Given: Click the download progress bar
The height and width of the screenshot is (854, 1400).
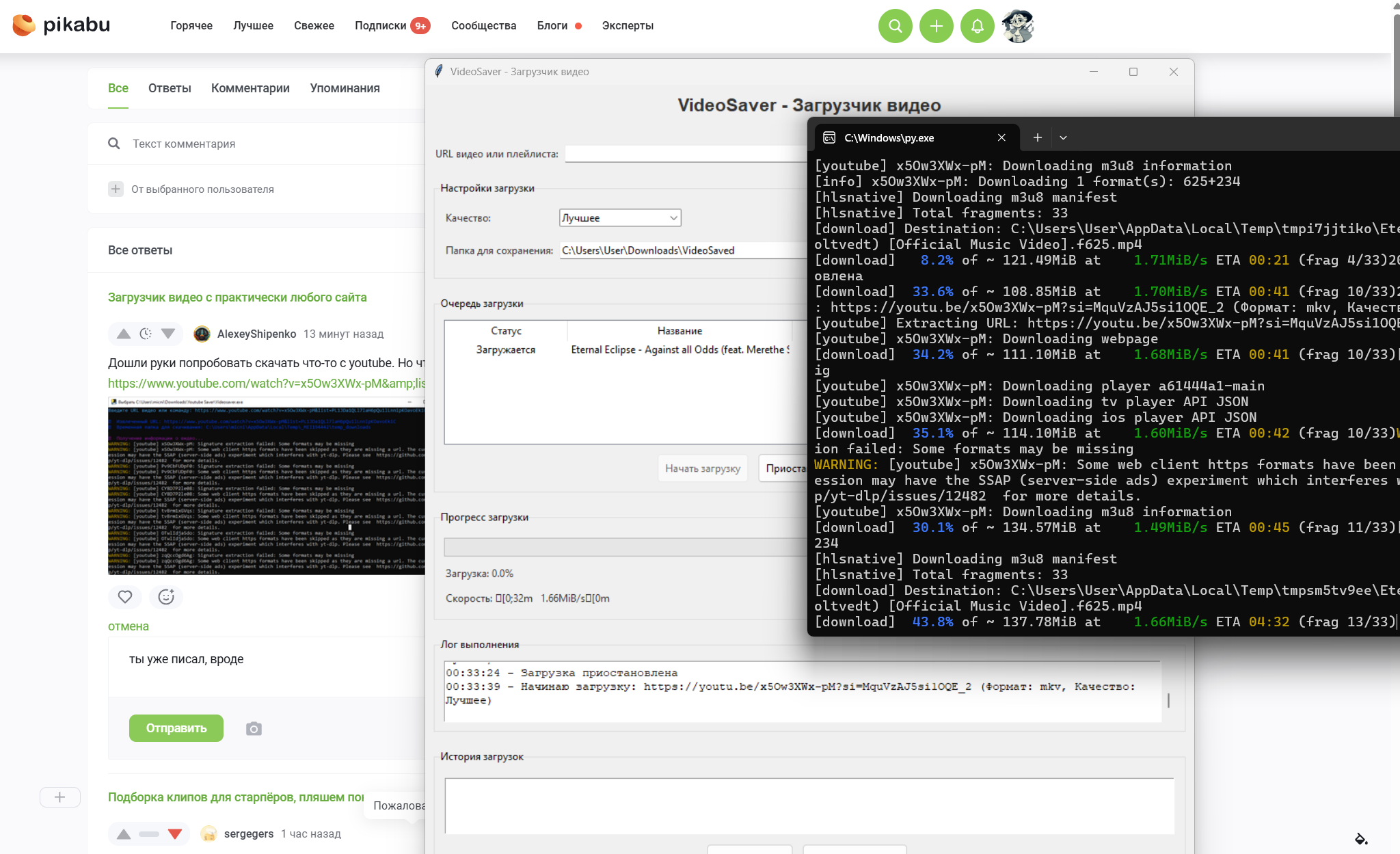Looking at the screenshot, I should (x=625, y=547).
